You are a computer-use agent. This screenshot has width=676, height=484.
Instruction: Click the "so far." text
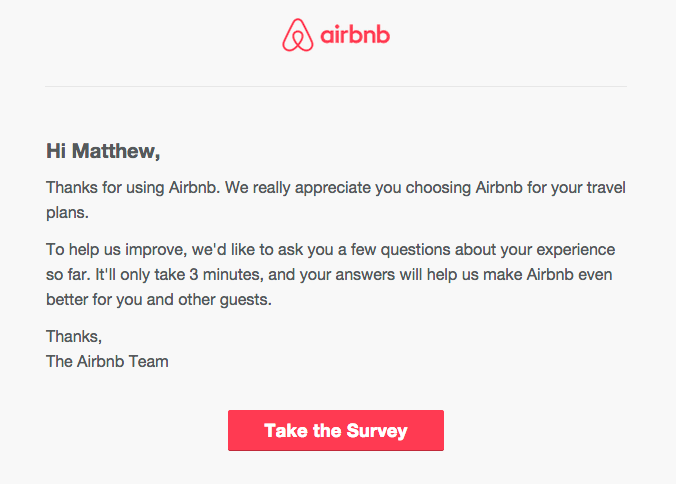68,275
